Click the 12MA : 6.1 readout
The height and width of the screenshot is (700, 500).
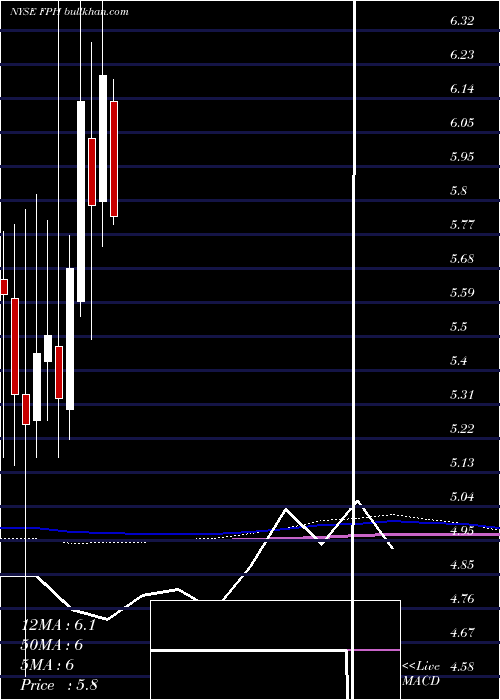[58, 625]
